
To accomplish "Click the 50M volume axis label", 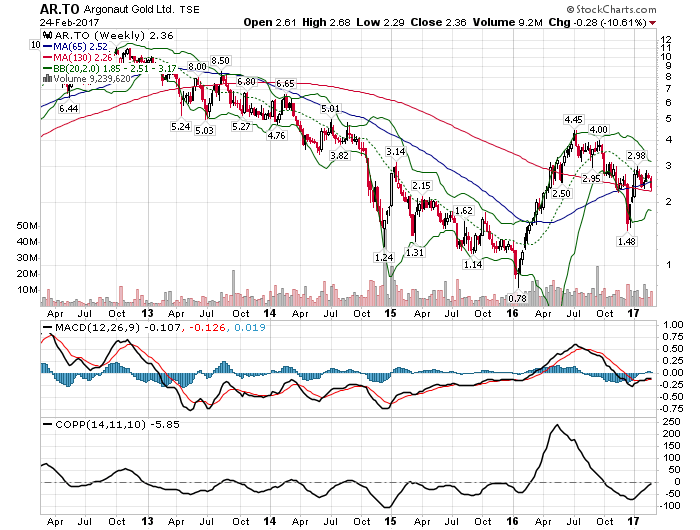I will (27, 226).
